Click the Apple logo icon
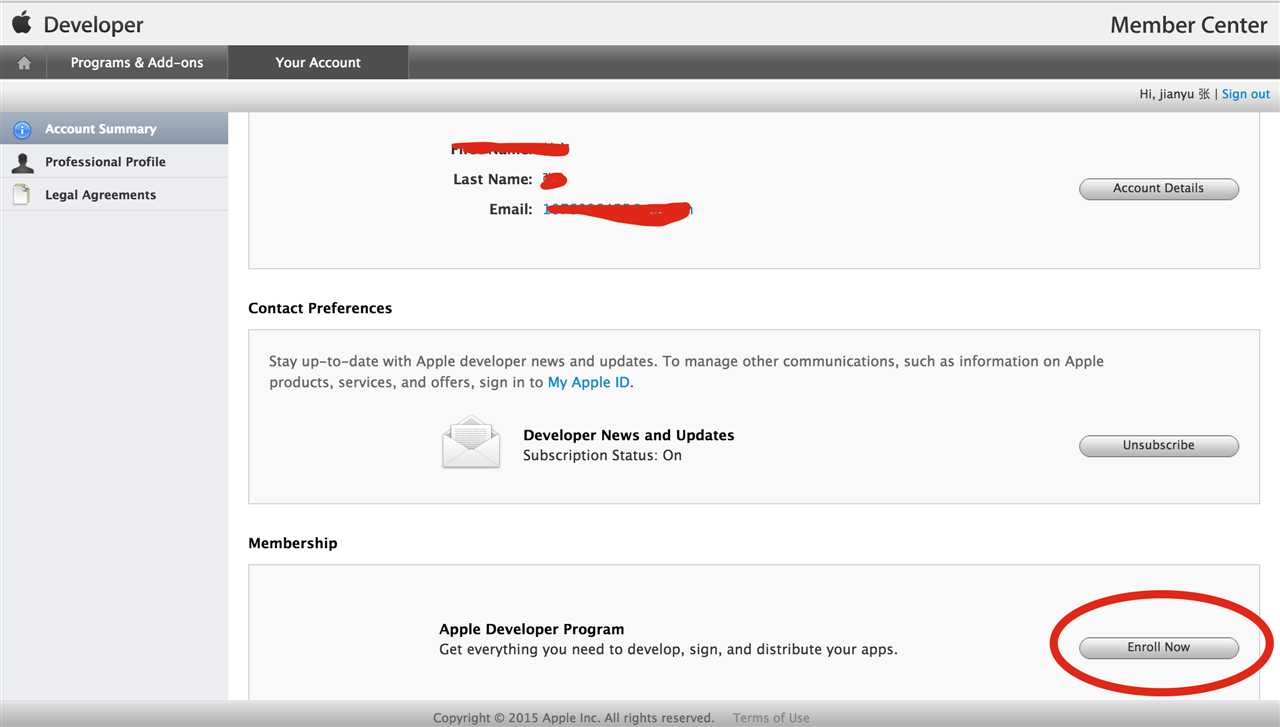The image size is (1280, 727). click(x=22, y=23)
